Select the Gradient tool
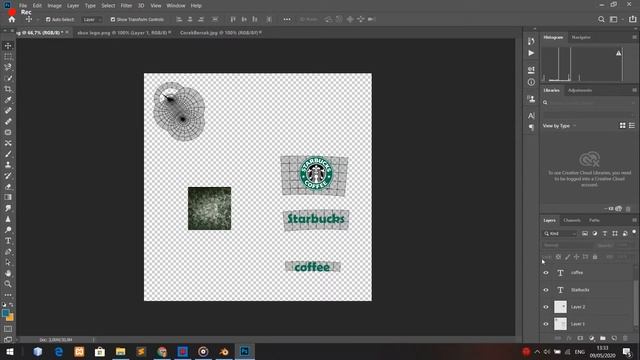 pyautogui.click(x=8, y=197)
